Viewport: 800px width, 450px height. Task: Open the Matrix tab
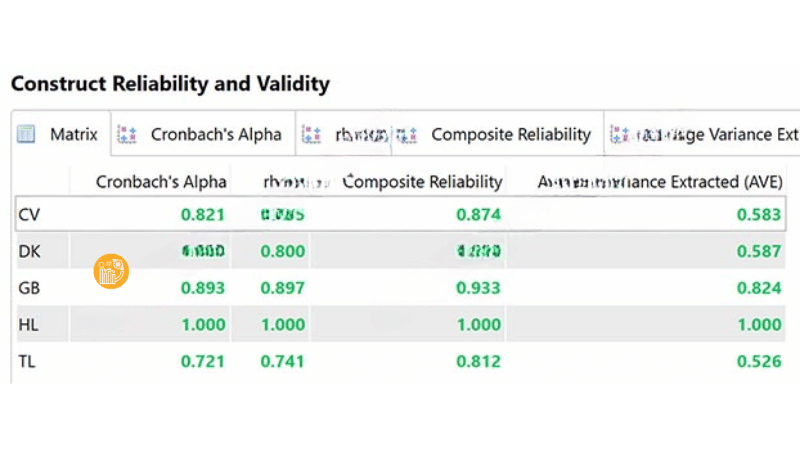[x=73, y=134]
